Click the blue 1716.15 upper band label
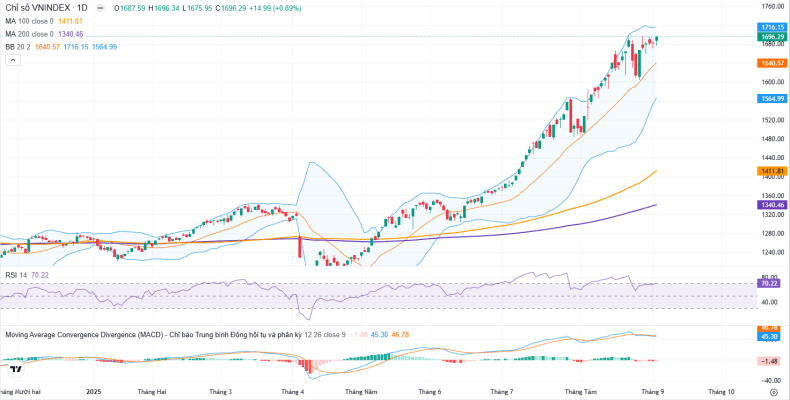Viewport: 790px width, 400px height. pyautogui.click(x=773, y=27)
